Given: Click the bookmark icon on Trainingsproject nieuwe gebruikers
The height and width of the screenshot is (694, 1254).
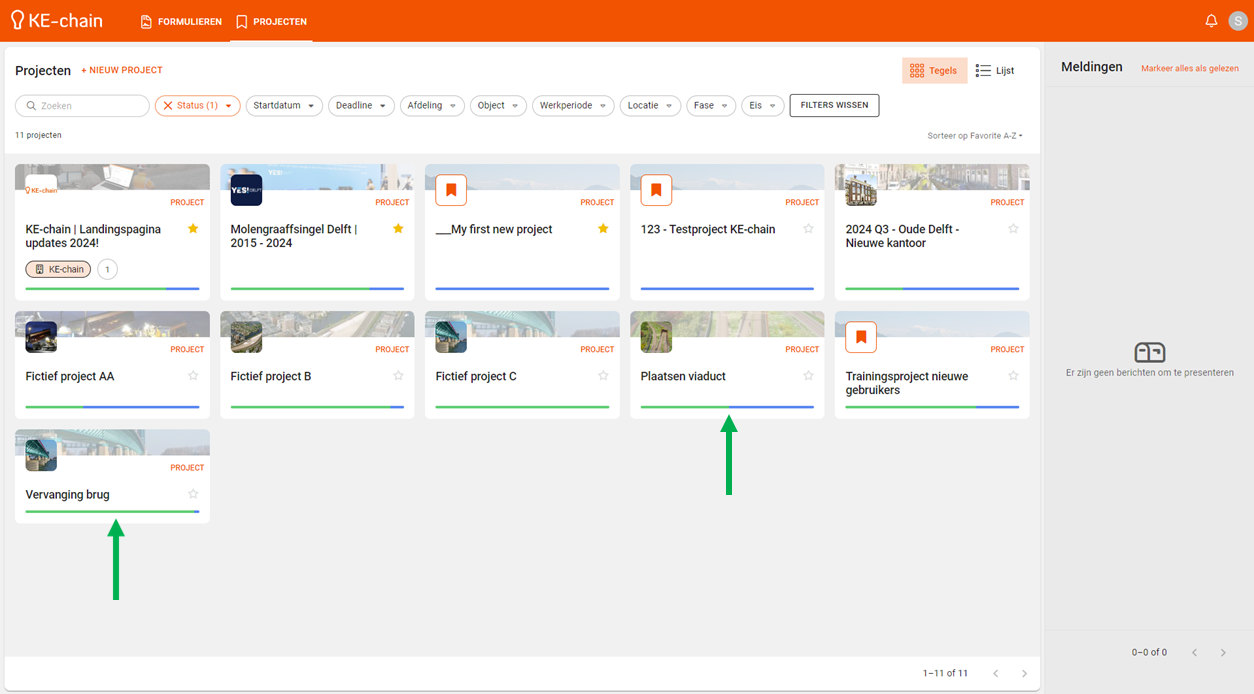Looking at the screenshot, I should click(861, 337).
